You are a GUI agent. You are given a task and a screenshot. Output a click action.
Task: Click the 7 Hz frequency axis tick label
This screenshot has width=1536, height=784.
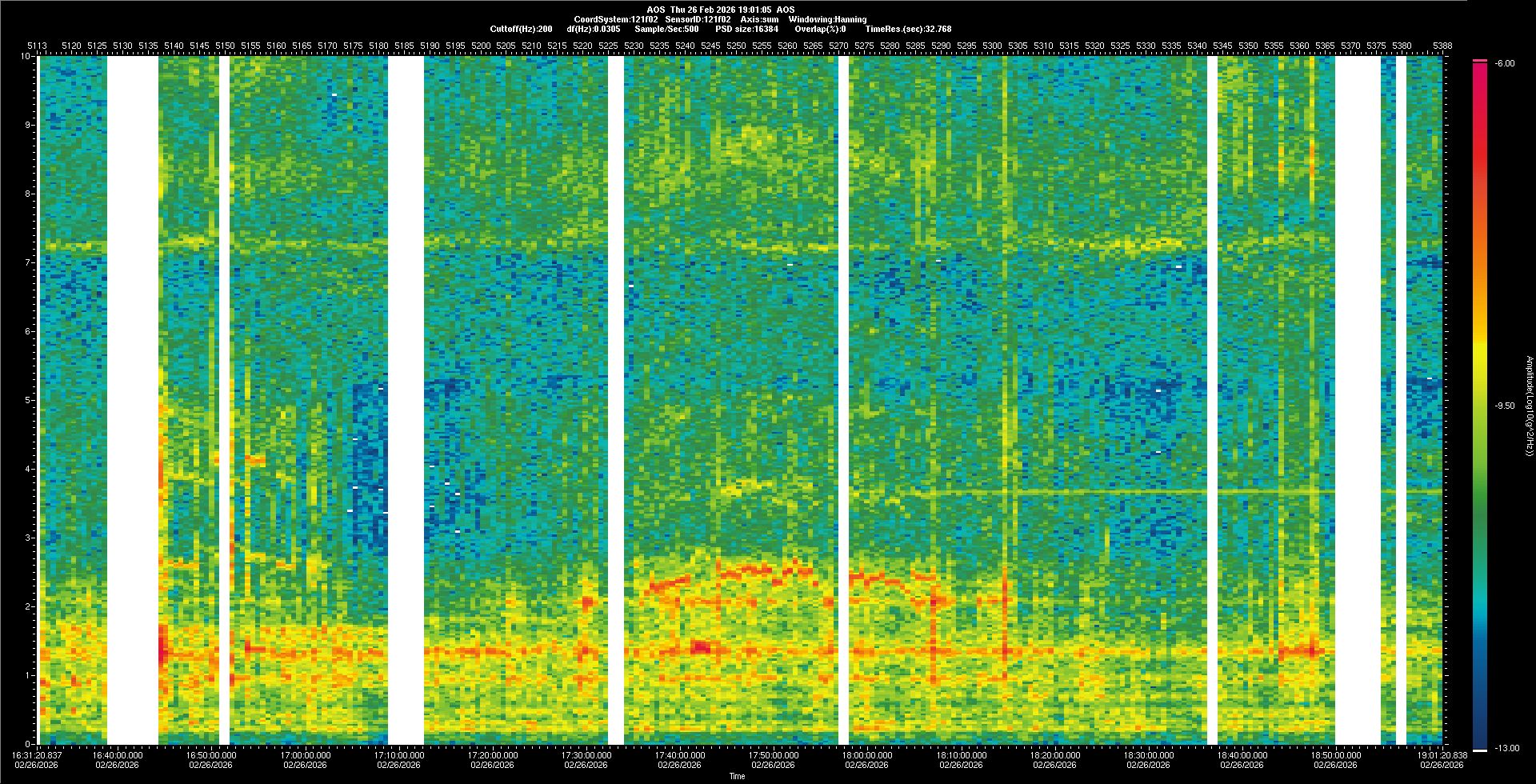pos(27,262)
